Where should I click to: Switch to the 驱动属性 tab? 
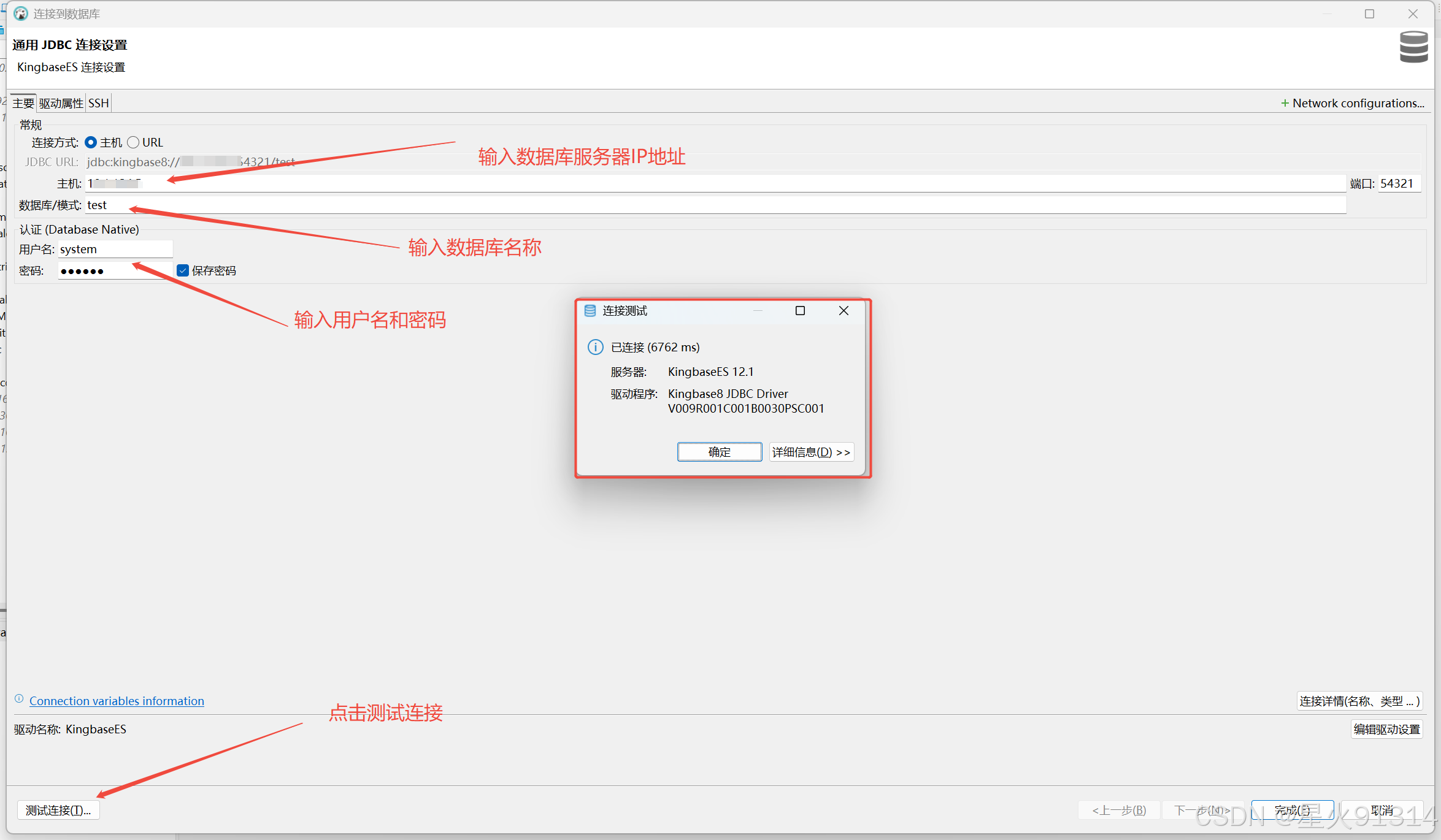coord(61,103)
